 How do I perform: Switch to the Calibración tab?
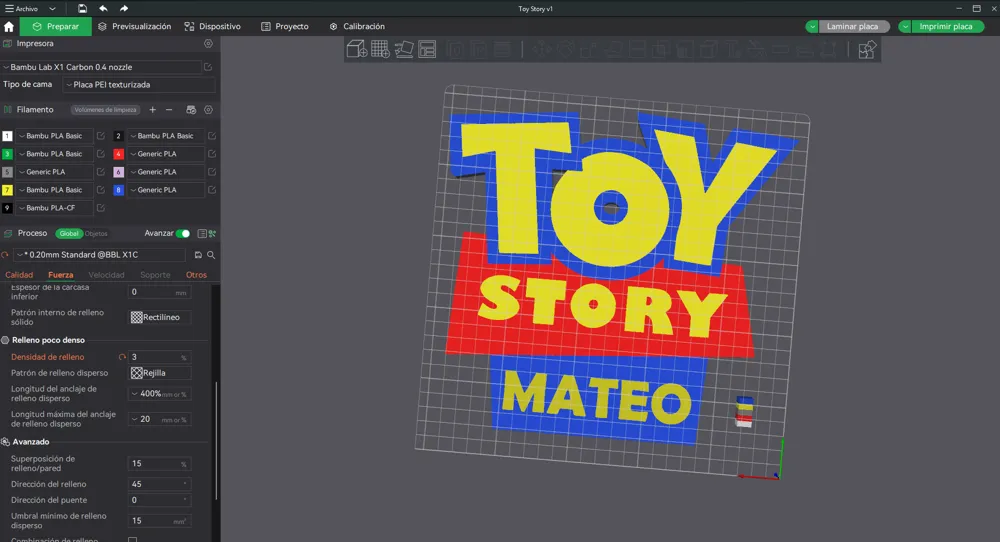click(x=357, y=27)
